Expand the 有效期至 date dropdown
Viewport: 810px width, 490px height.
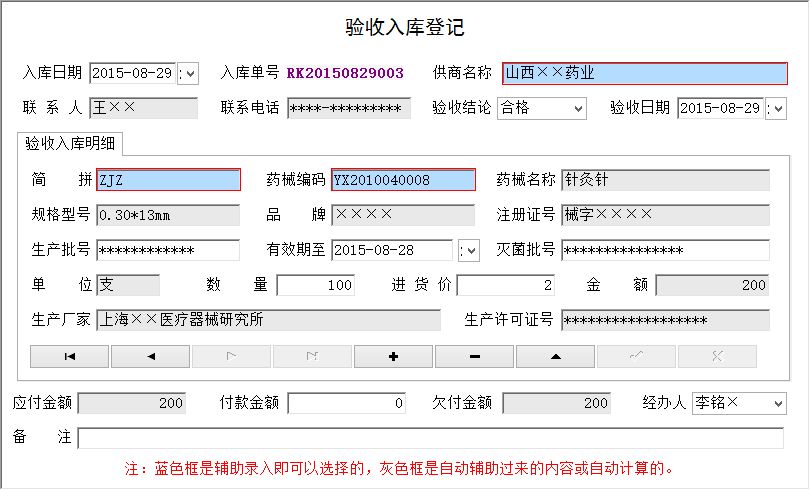(x=468, y=250)
